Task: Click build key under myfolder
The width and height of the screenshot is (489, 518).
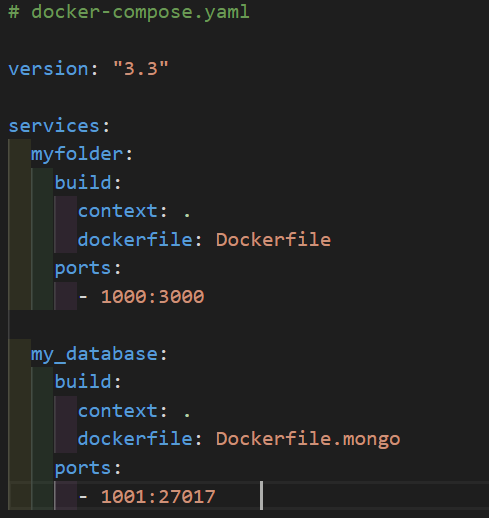Action: click(x=83, y=183)
